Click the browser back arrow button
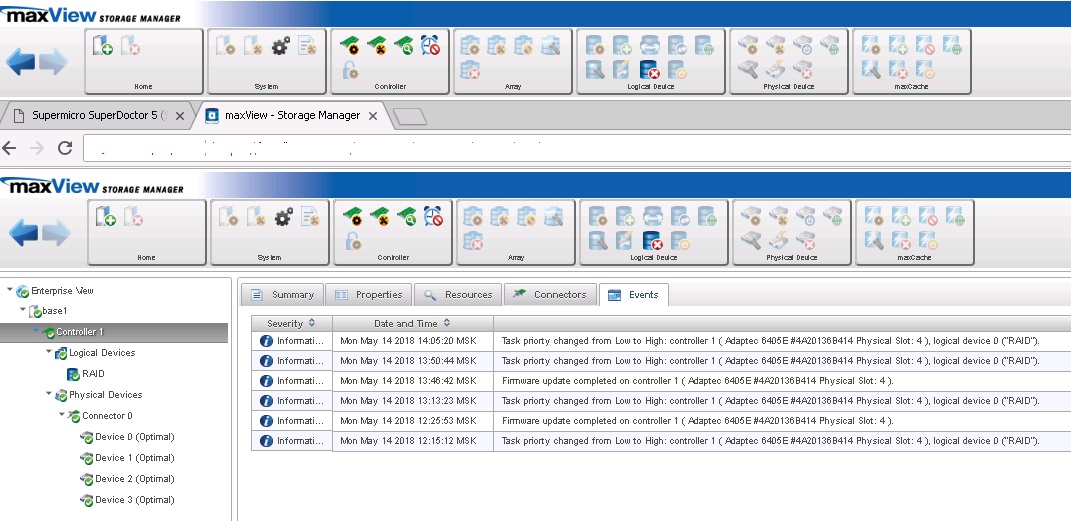The image size is (1071, 521). 10,147
